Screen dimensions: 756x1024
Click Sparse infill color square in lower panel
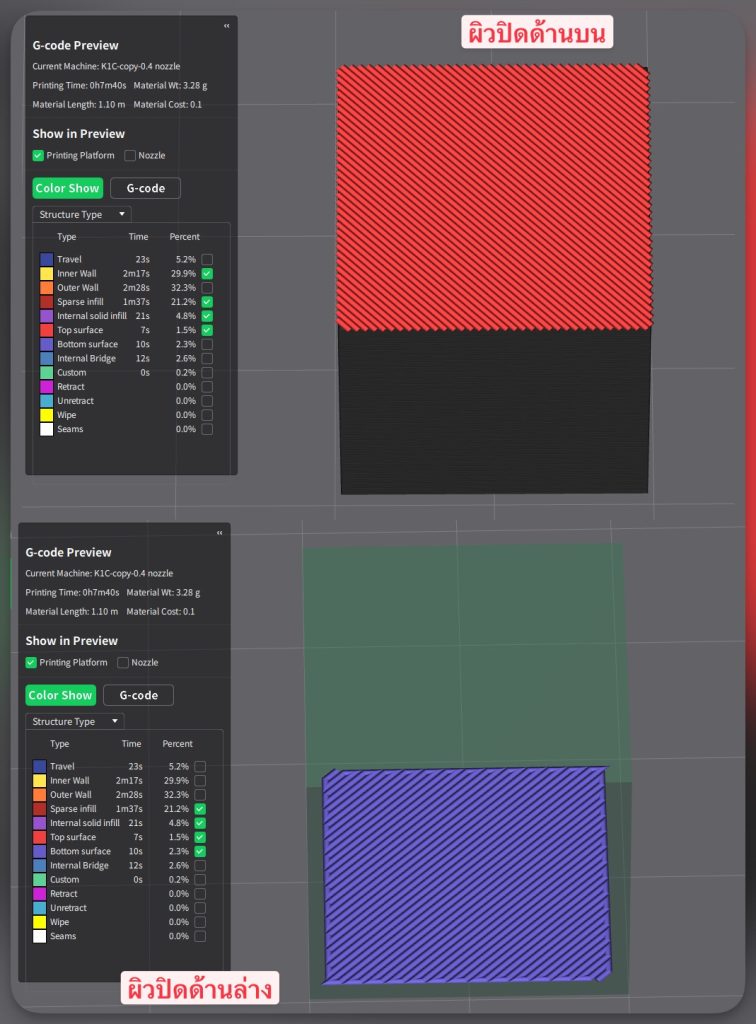pyautogui.click(x=39, y=809)
